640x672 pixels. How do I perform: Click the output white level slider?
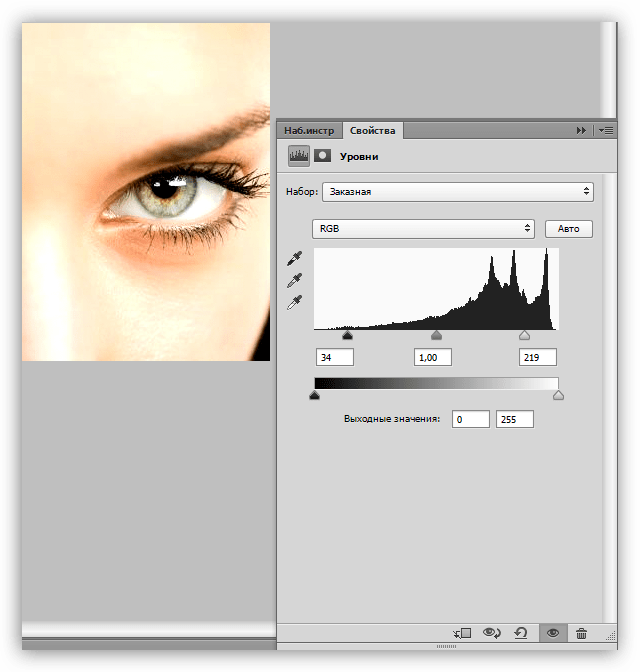[558, 395]
